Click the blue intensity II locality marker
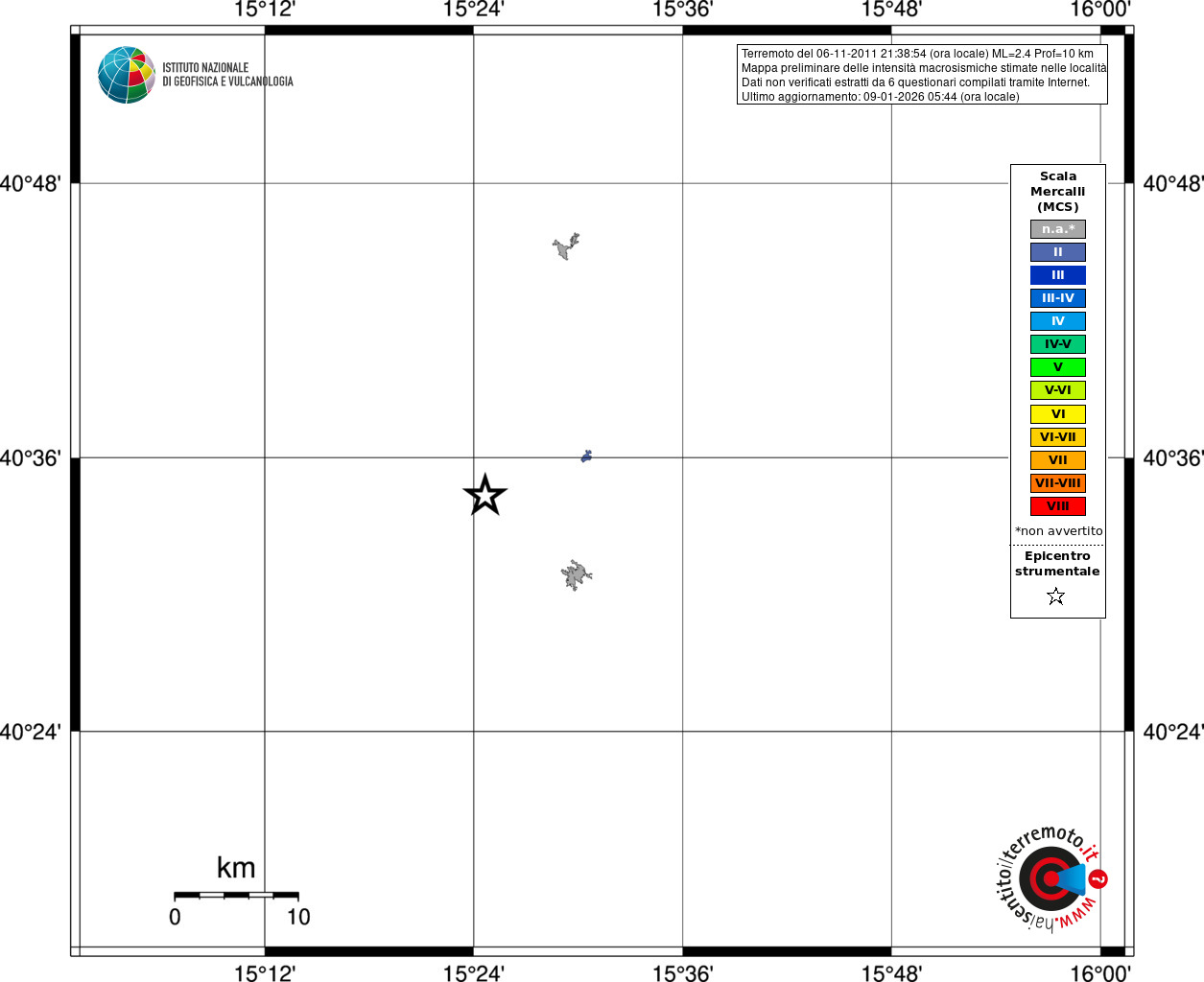1204x982 pixels. [586, 456]
